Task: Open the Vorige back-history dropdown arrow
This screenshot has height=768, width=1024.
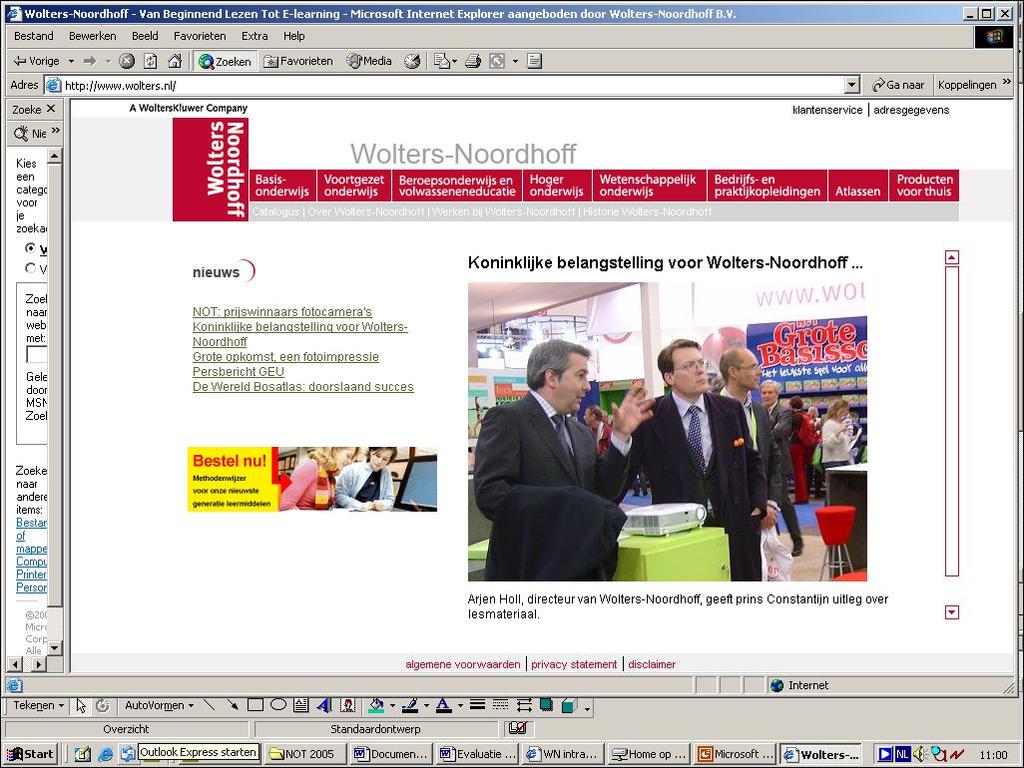Action: coord(71,61)
